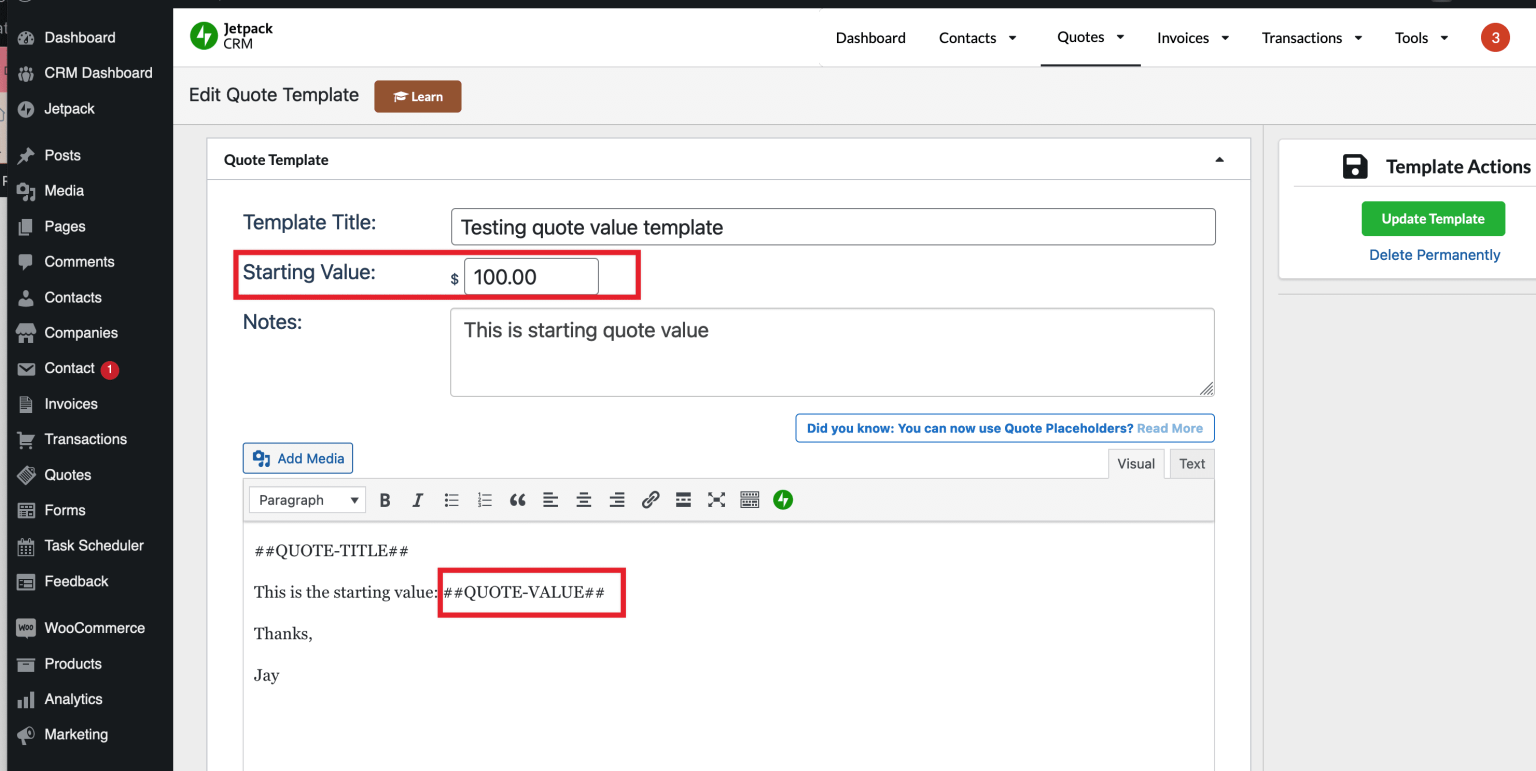The image size is (1536, 771).
Task: Insert a link into the template
Action: pos(650,499)
